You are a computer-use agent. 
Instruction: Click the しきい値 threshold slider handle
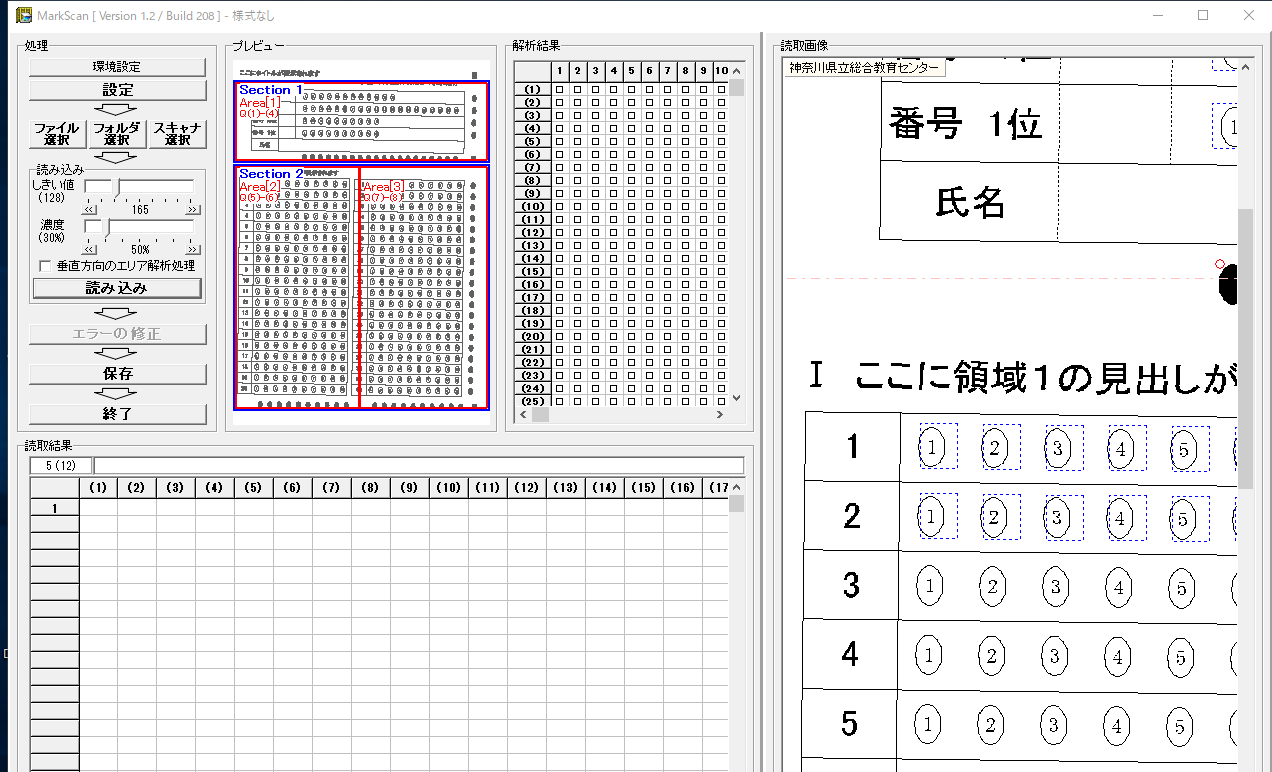point(115,186)
